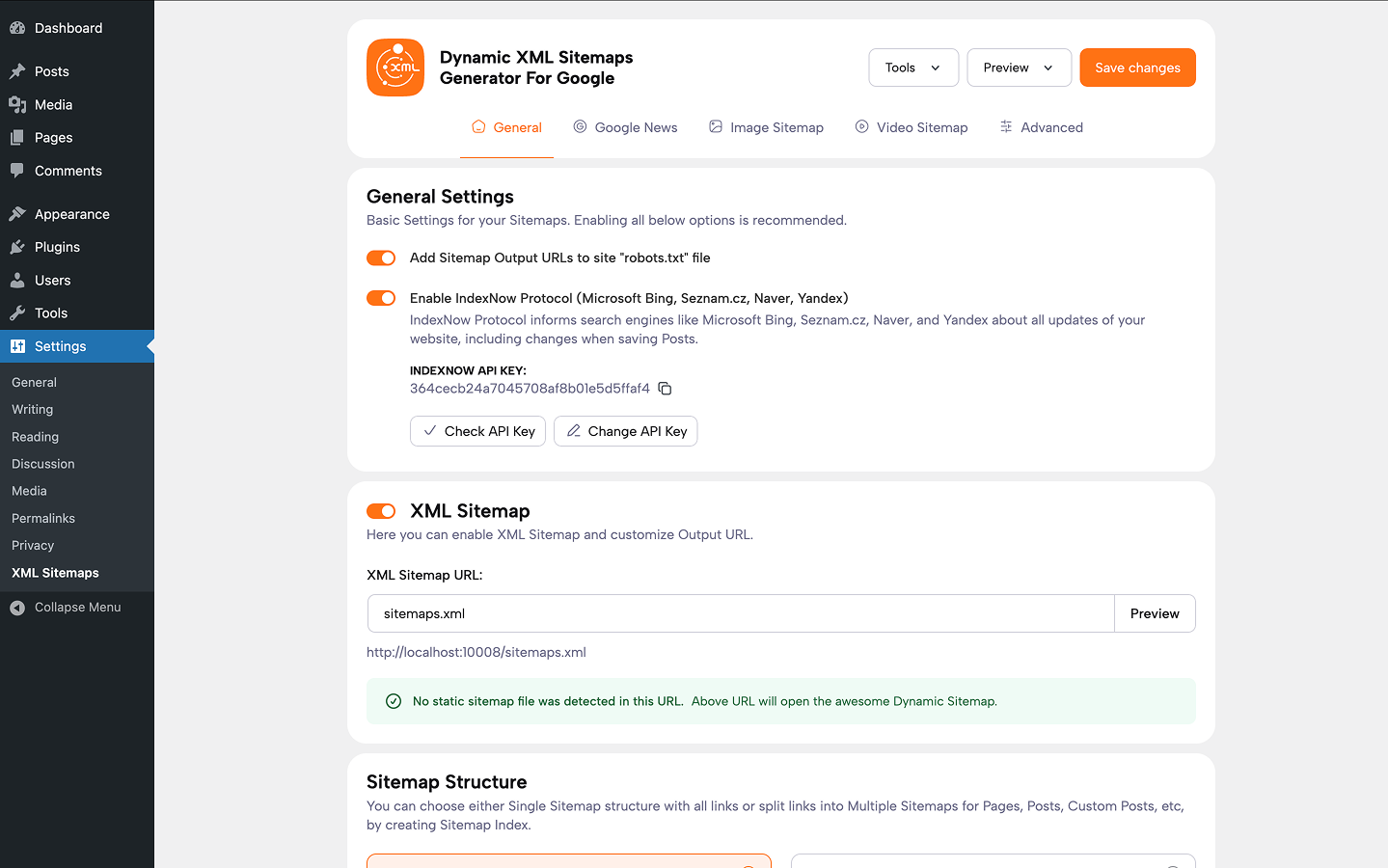
Task: Disable adding sitemap URLs to robots.txt
Action: click(381, 258)
